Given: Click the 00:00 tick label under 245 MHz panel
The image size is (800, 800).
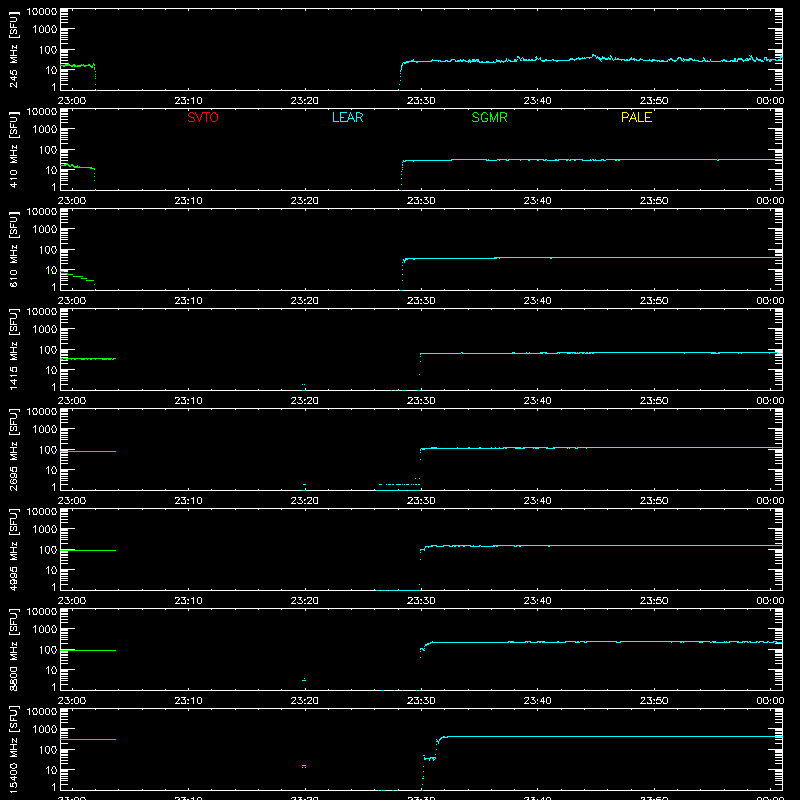Looking at the screenshot, I should (770, 101).
